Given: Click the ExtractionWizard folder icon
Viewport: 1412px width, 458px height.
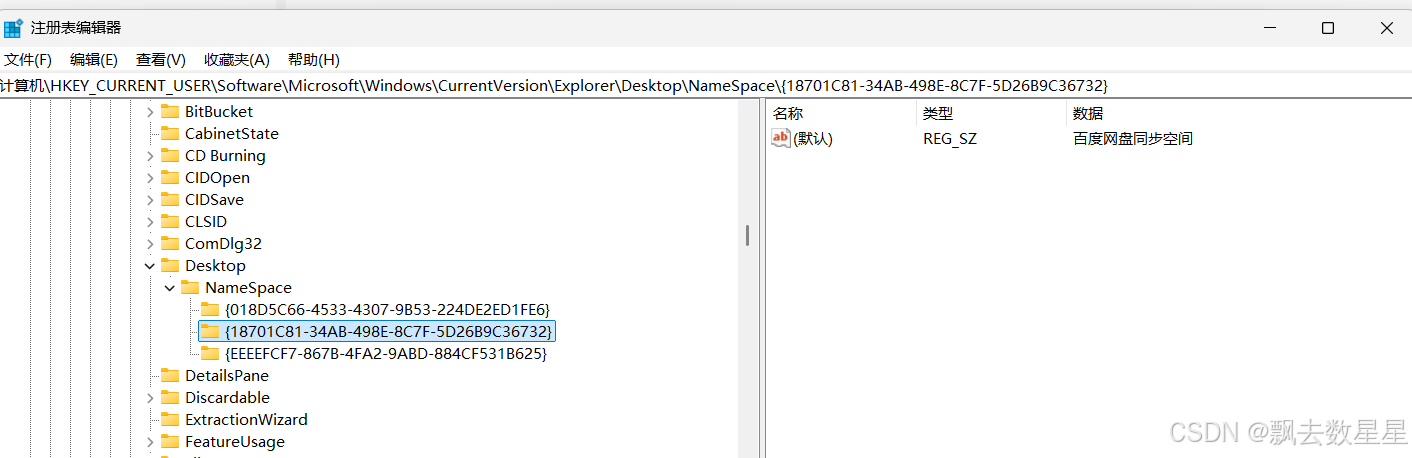Looking at the screenshot, I should 170,420.
